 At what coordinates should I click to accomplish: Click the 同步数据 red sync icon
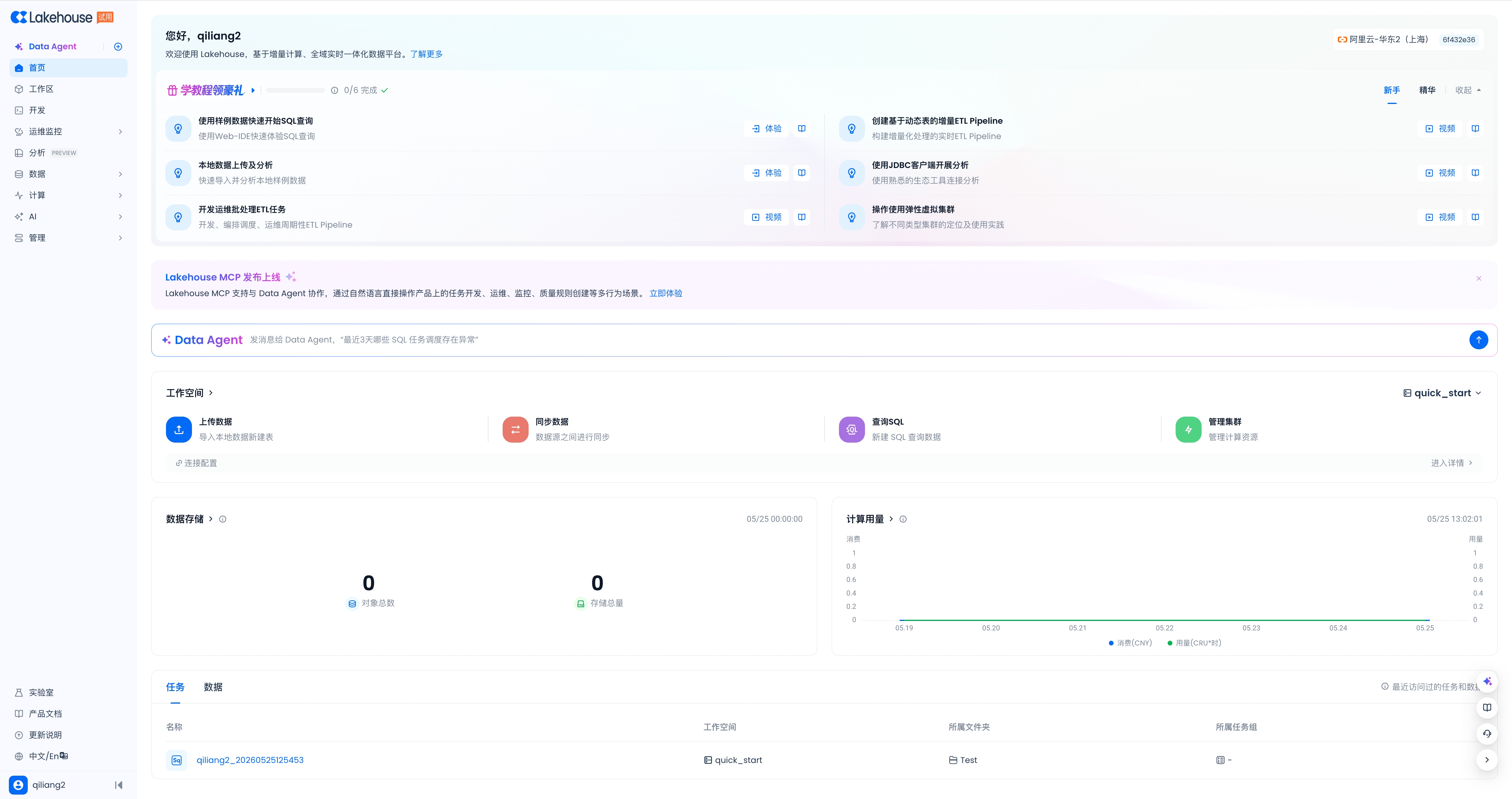515,429
